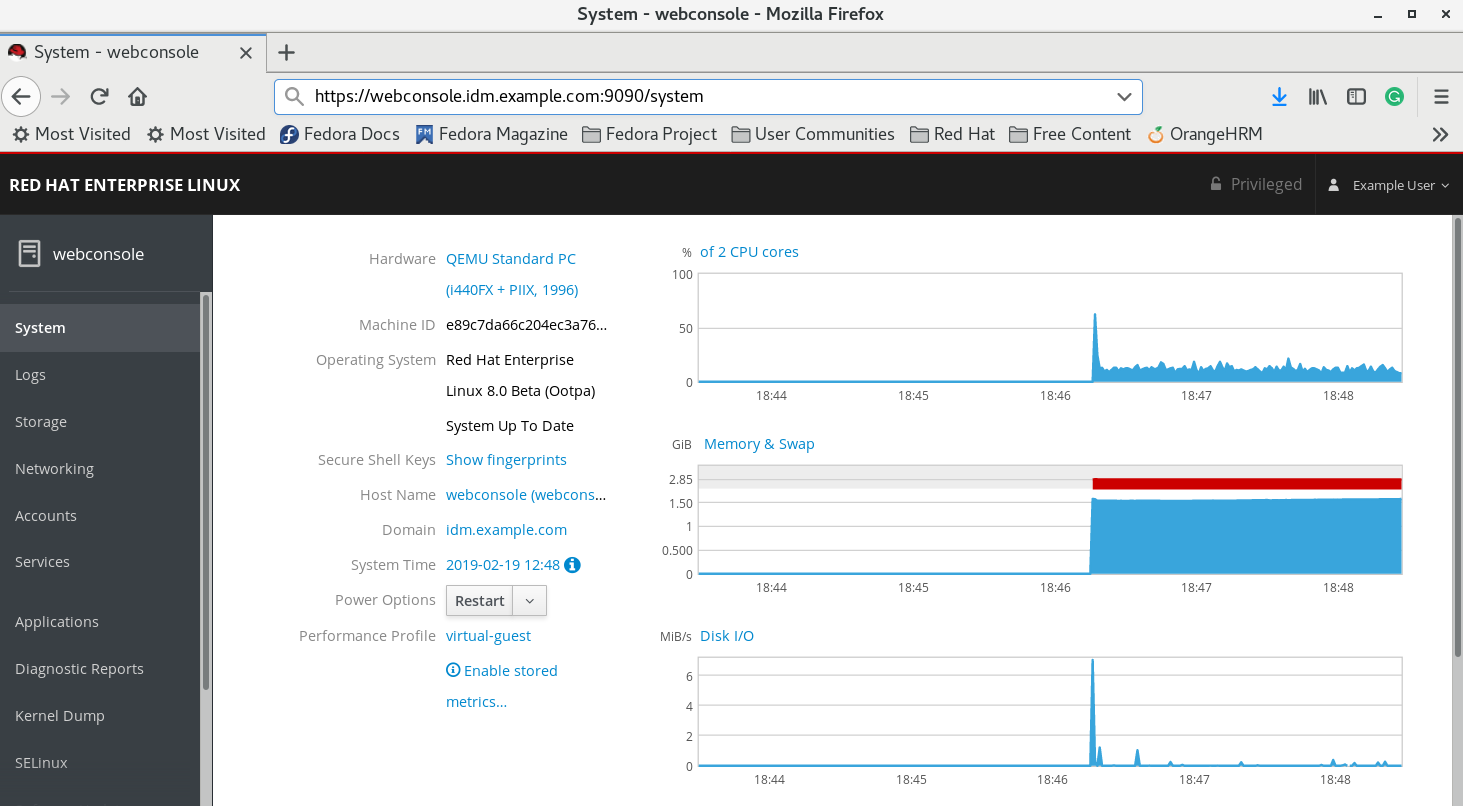
Task: Click the system time info icon
Action: 572,565
